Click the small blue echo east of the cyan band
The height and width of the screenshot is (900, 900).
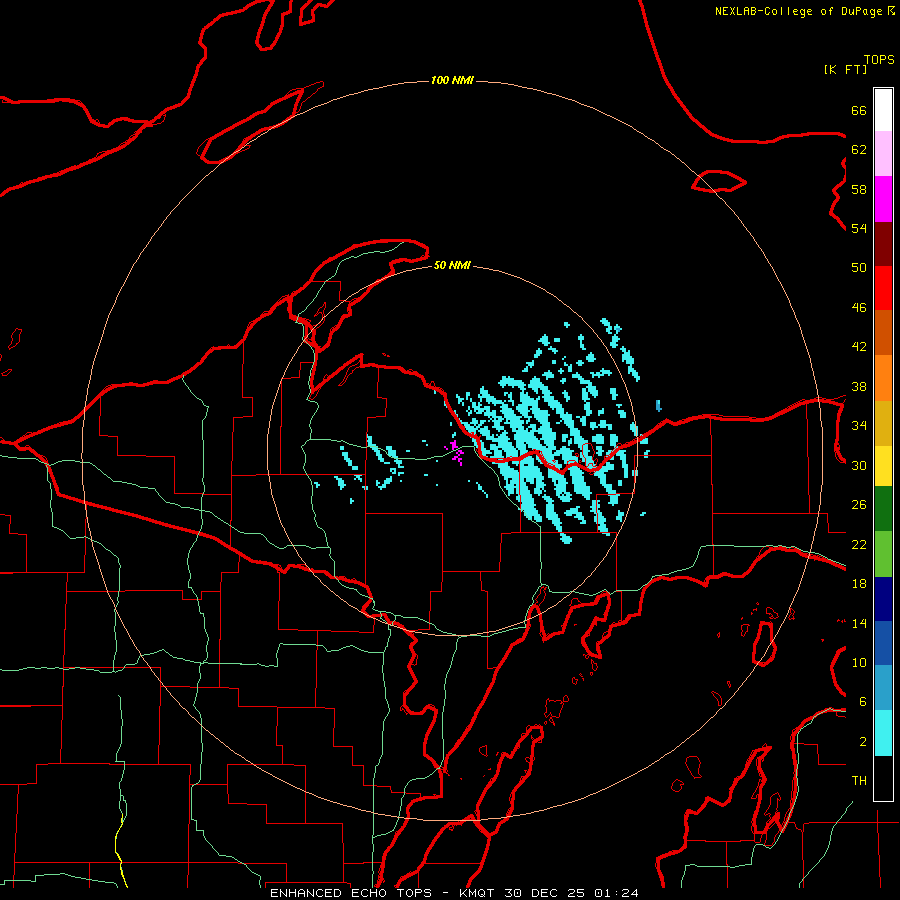pyautogui.click(x=658, y=405)
